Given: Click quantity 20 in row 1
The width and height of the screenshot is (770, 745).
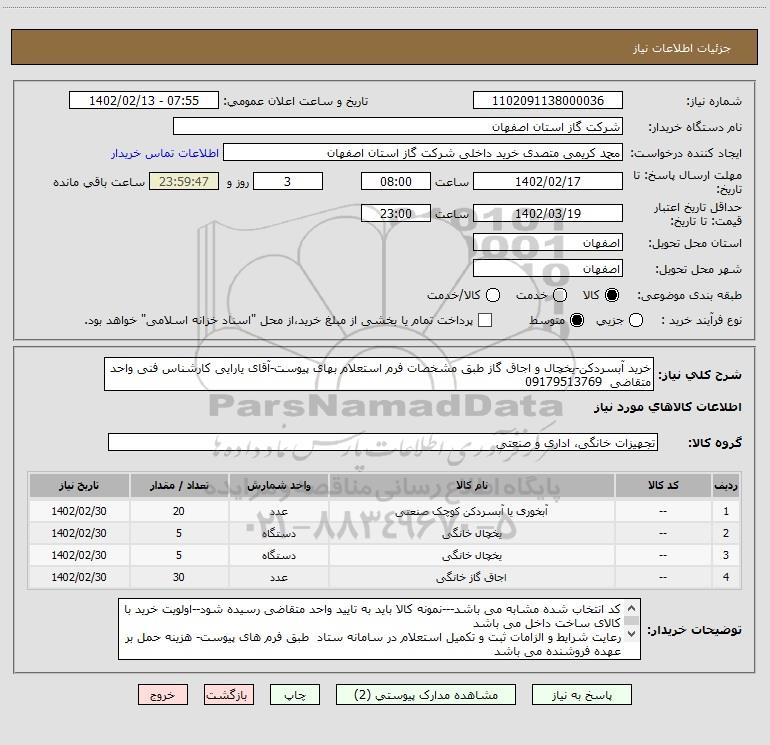Looking at the screenshot, I should (179, 511).
